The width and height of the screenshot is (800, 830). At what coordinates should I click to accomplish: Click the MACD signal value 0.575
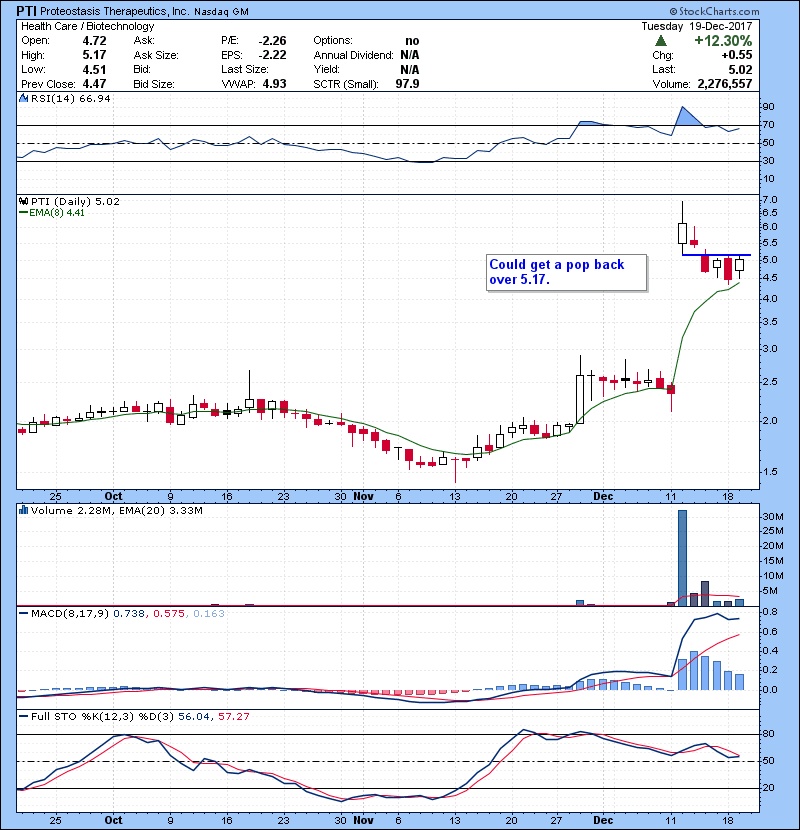tap(169, 614)
